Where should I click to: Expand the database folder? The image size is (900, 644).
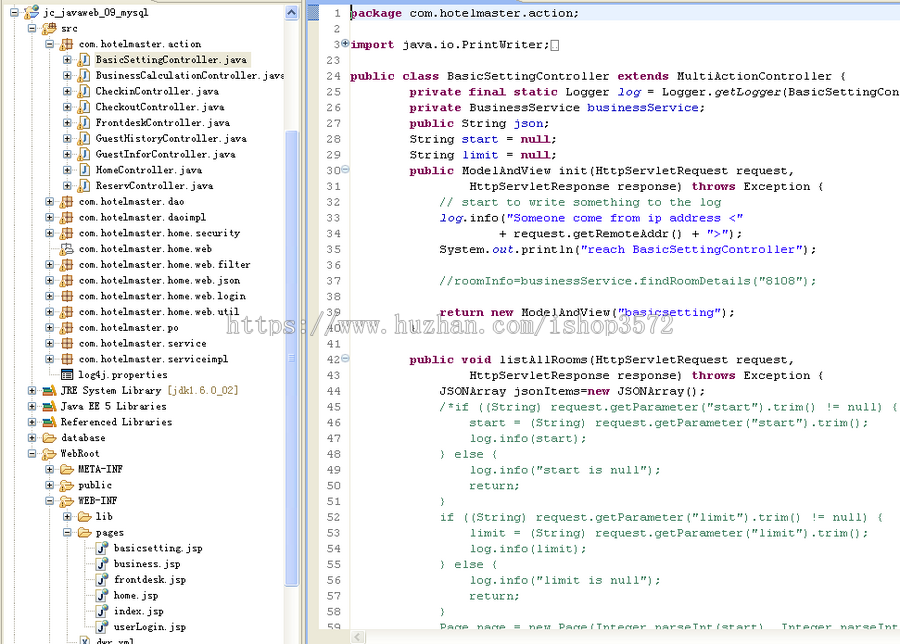[32, 437]
